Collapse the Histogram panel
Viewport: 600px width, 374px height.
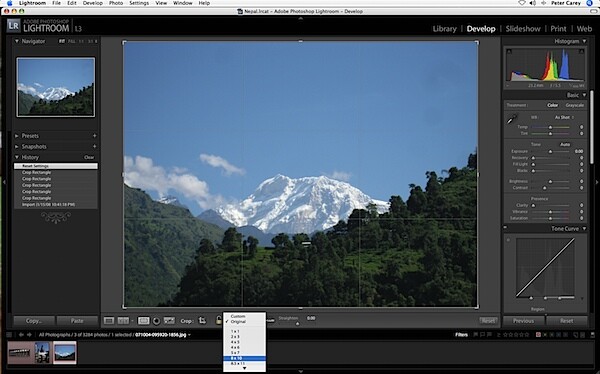(584, 41)
